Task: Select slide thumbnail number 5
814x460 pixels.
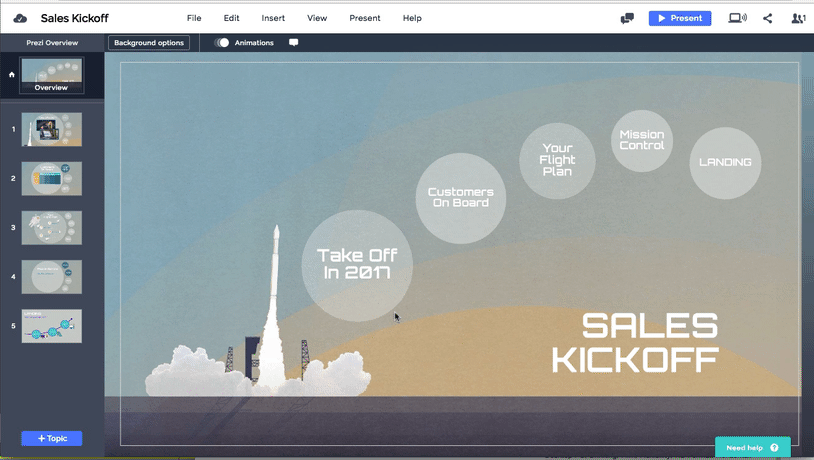Action: (51, 326)
